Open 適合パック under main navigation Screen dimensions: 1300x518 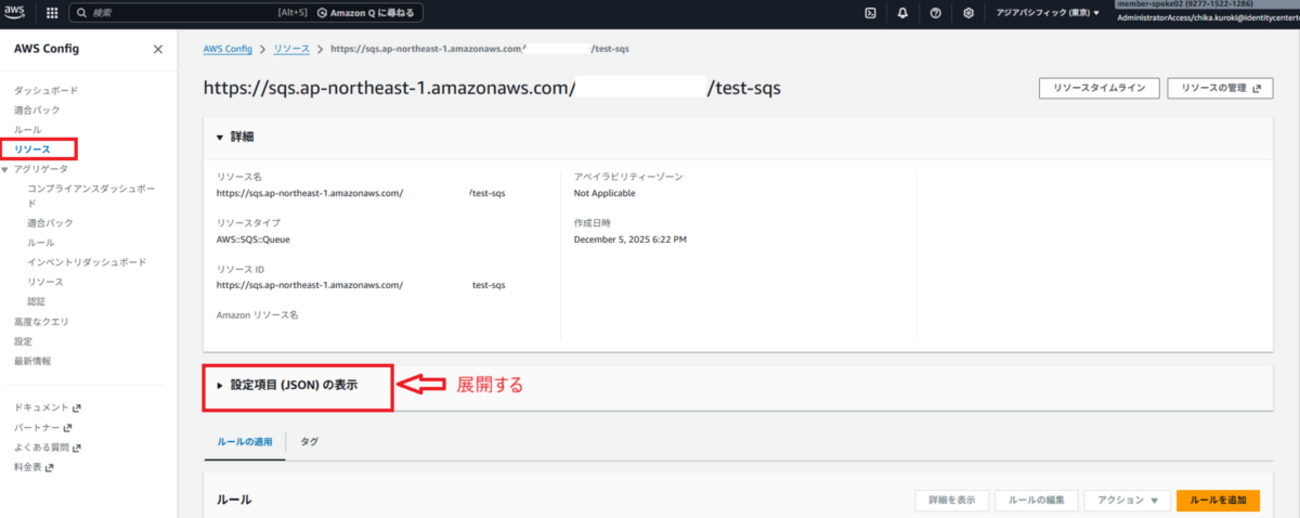coord(37,110)
